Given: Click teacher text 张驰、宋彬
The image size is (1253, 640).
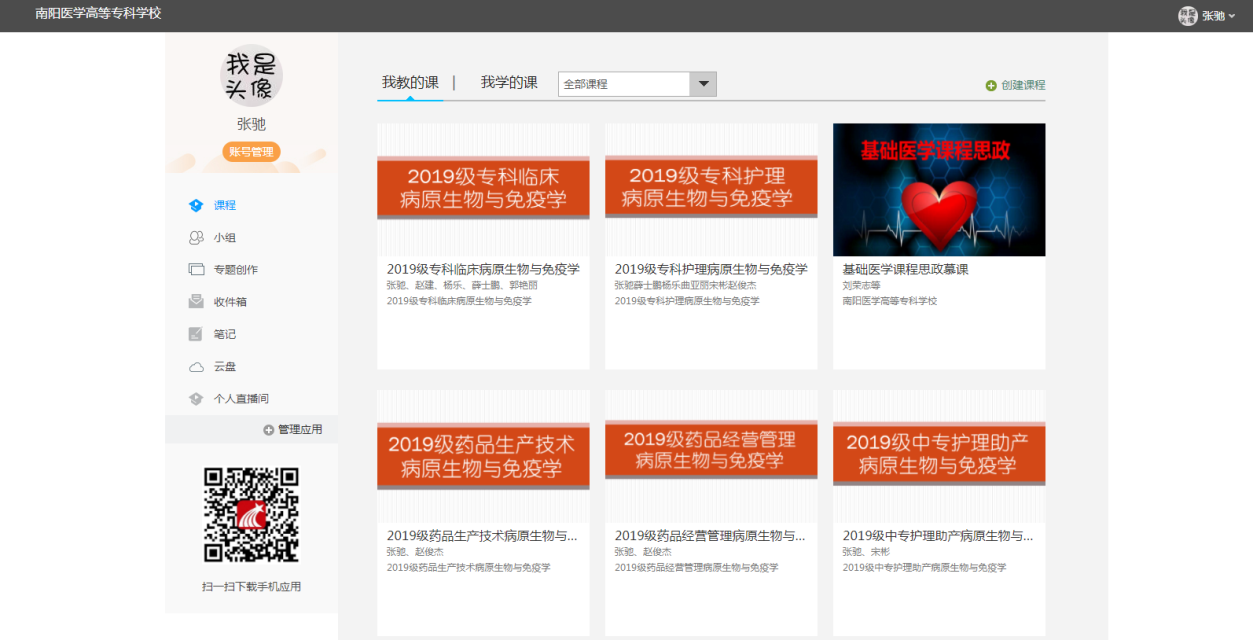Looking at the screenshot, I should coord(866,552).
